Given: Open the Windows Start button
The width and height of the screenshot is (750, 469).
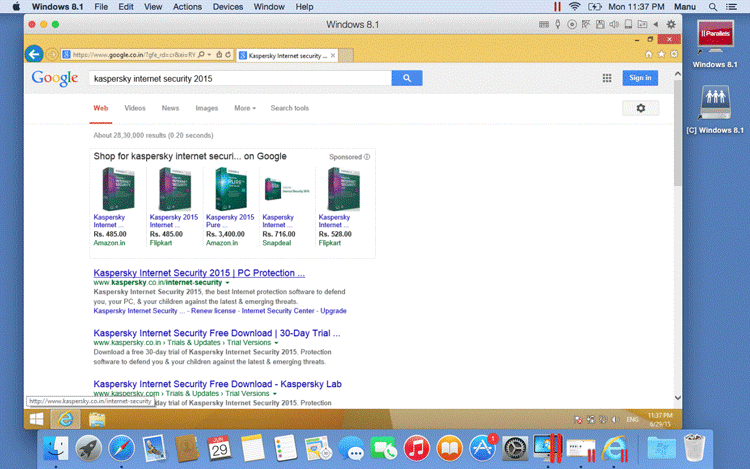Looking at the screenshot, I should 37,419.
